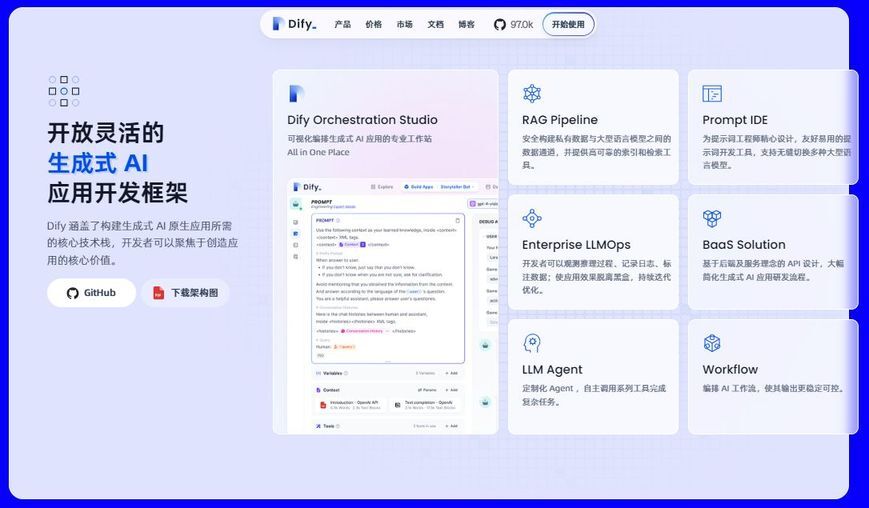Click Add next to Tools in preview
The image size is (869, 508).
pyautogui.click(x=452, y=426)
